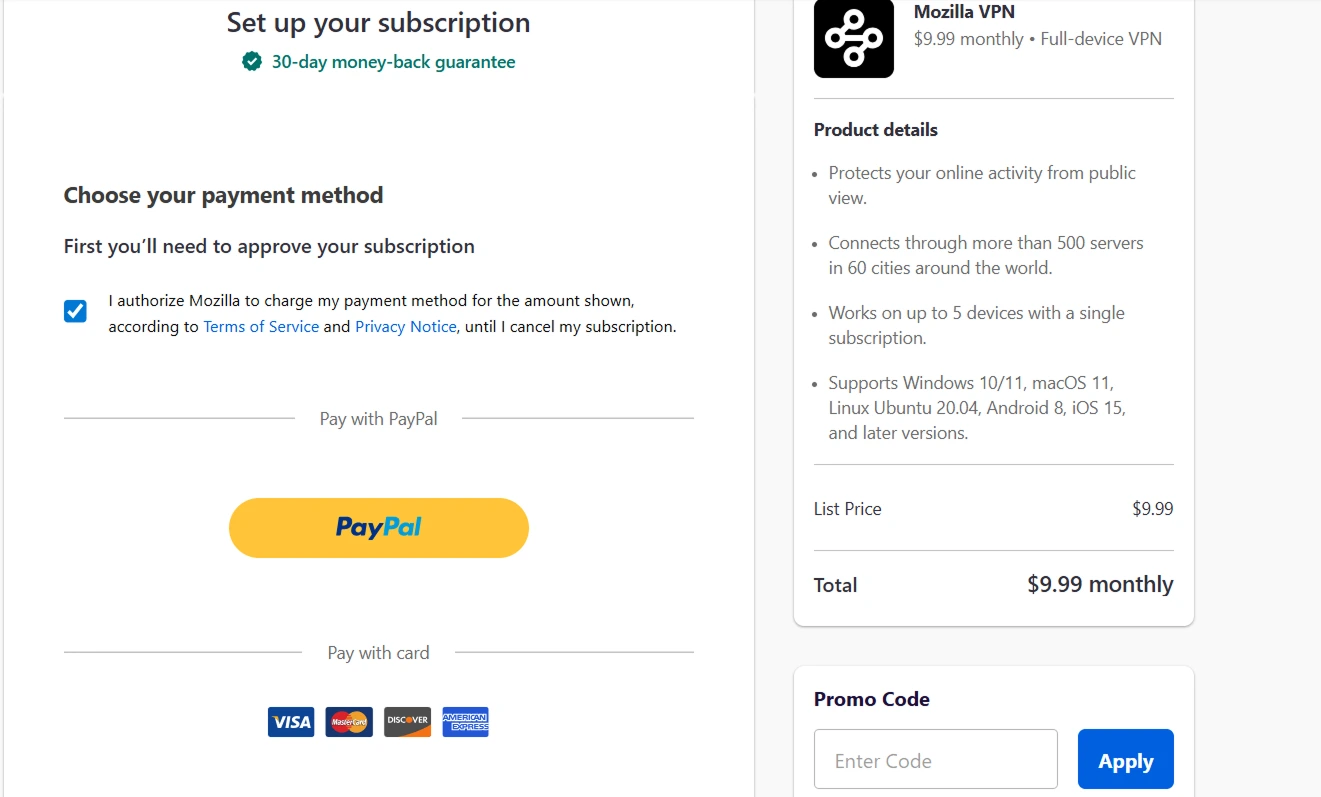Focus the Enter Code promo field
Screen dimensions: 1321x797
pyautogui.click(x=935, y=760)
